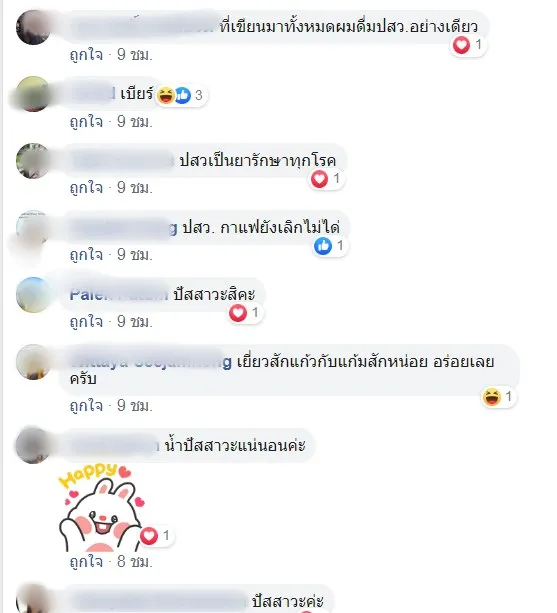Open the Happy bunny sticker

coord(102,507)
